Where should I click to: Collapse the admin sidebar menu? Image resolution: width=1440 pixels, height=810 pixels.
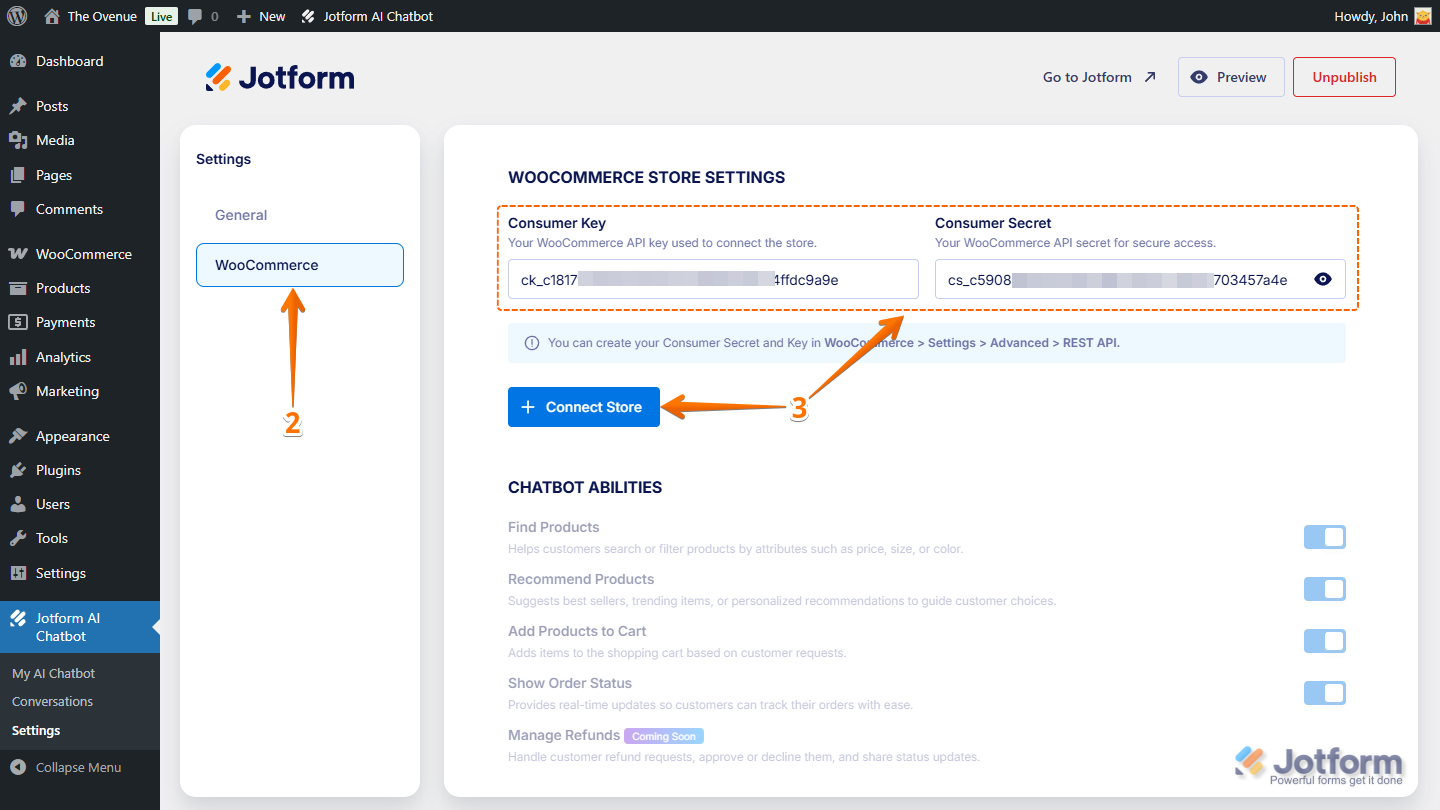pos(70,767)
